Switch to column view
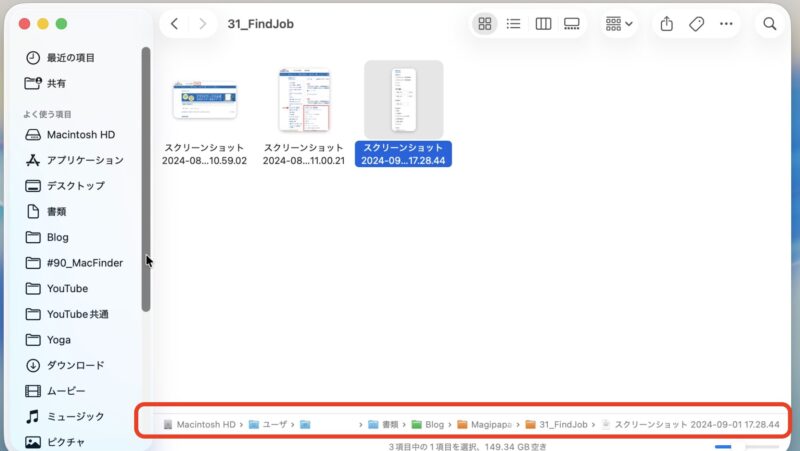The width and height of the screenshot is (800, 451). (x=543, y=24)
